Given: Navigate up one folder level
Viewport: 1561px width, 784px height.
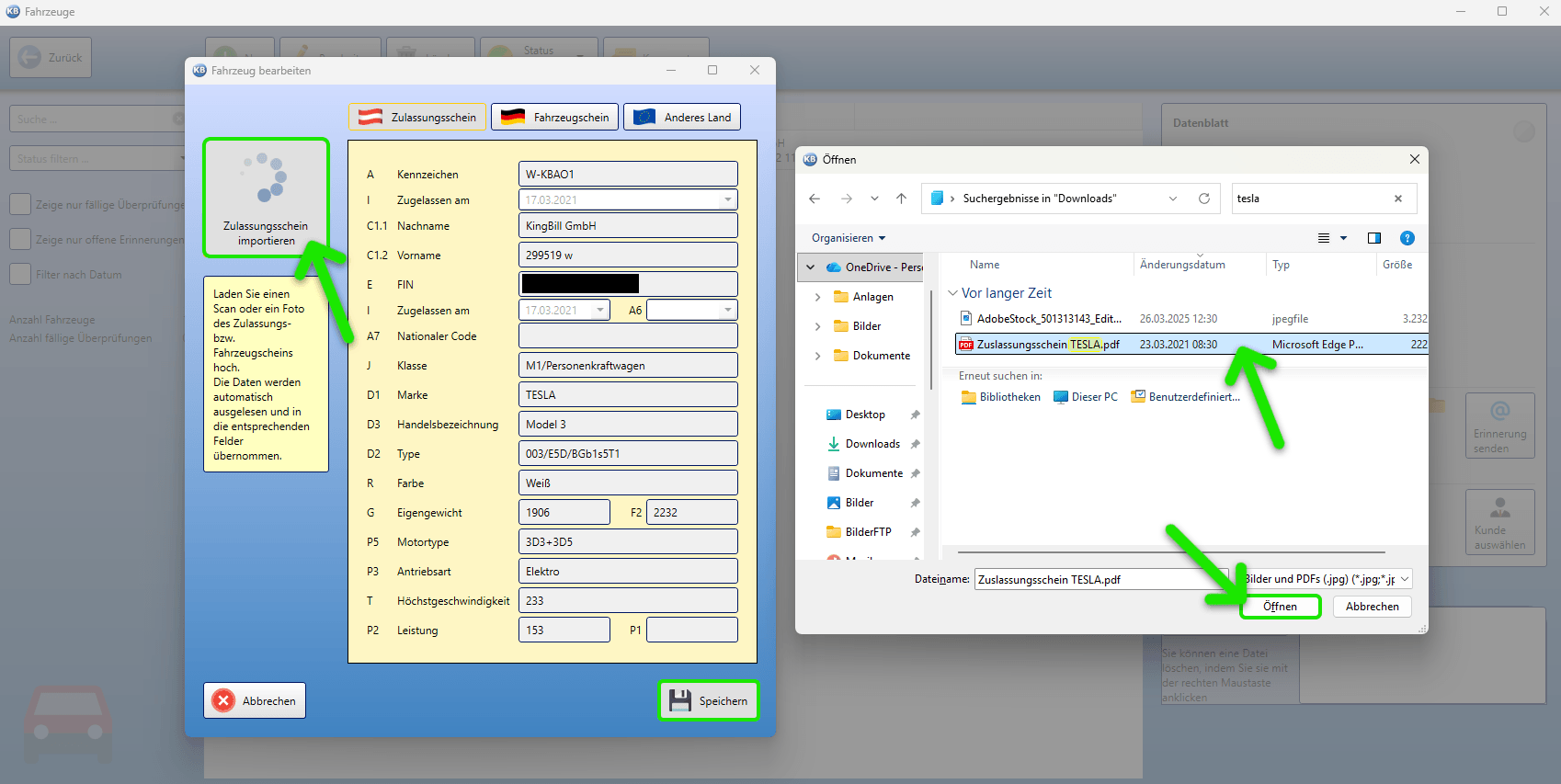Looking at the screenshot, I should [902, 199].
